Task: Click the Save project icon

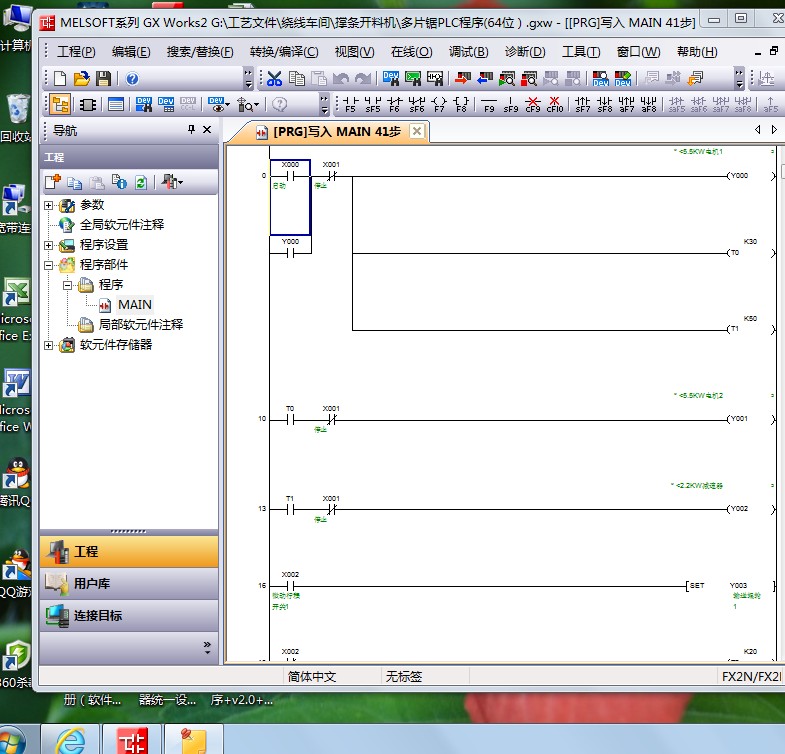Action: 102,79
